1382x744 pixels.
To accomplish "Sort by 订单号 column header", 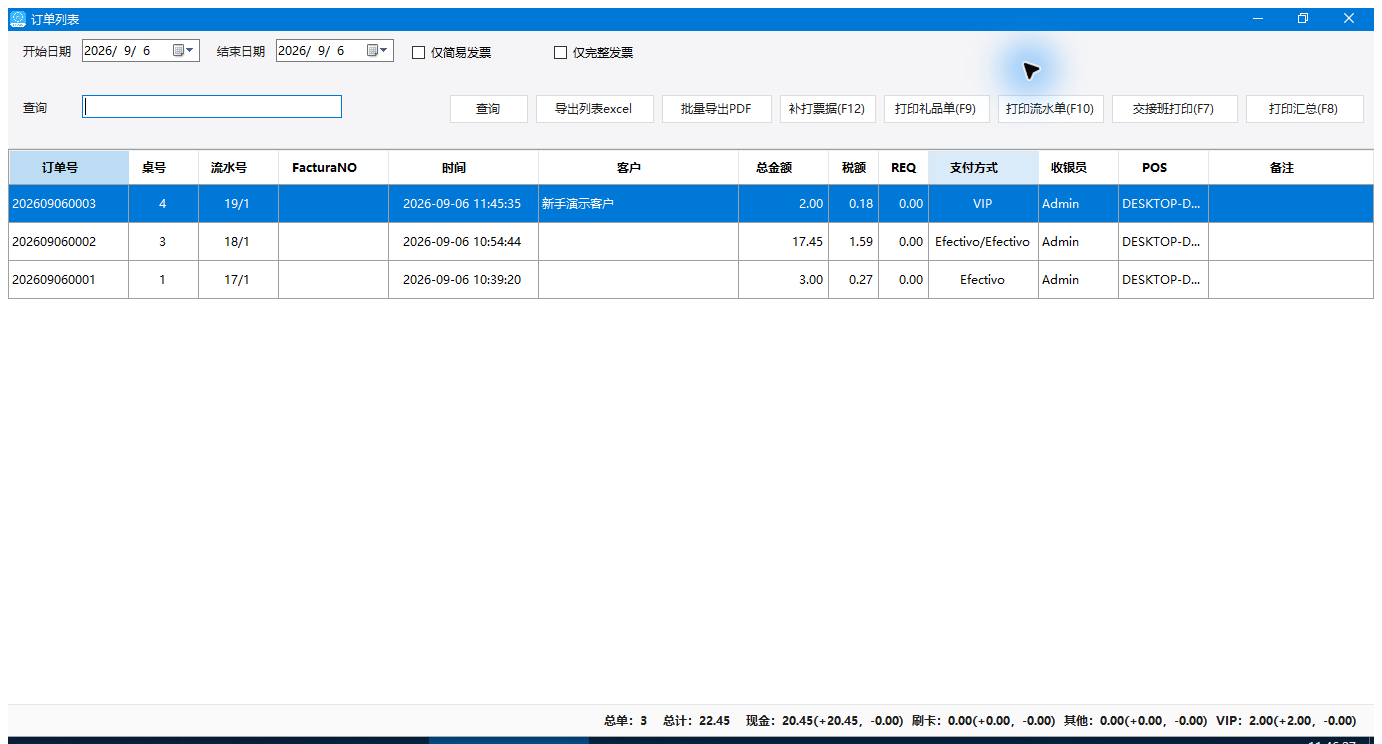I will point(69,168).
